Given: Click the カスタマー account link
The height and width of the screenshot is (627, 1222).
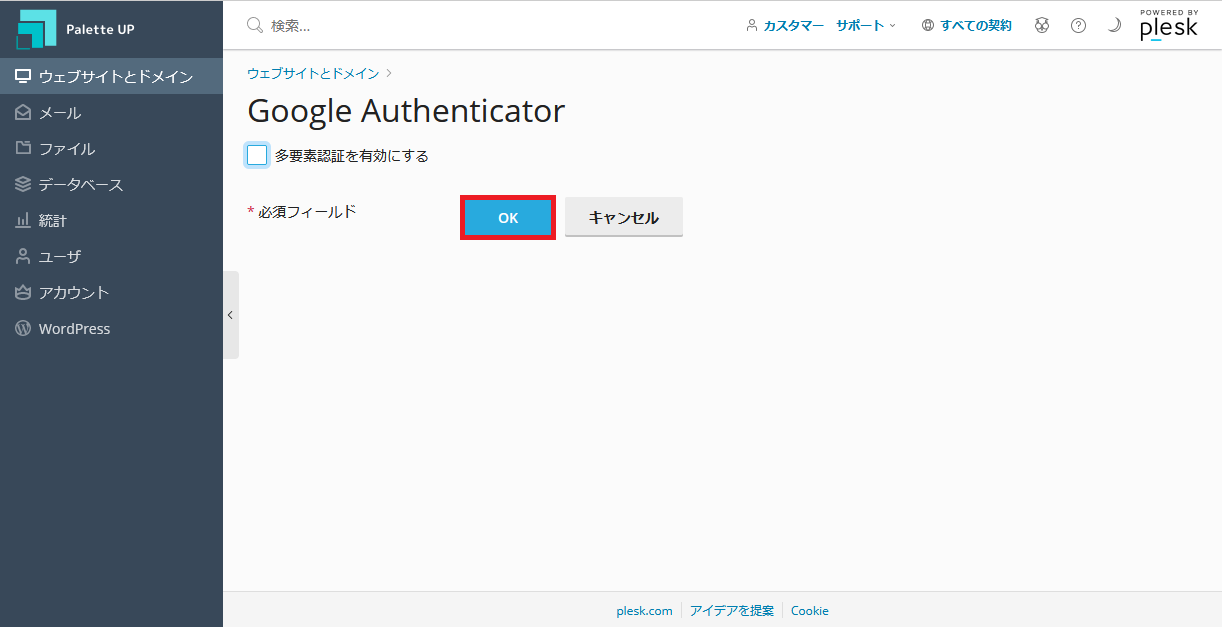Looking at the screenshot, I should coord(793,25).
